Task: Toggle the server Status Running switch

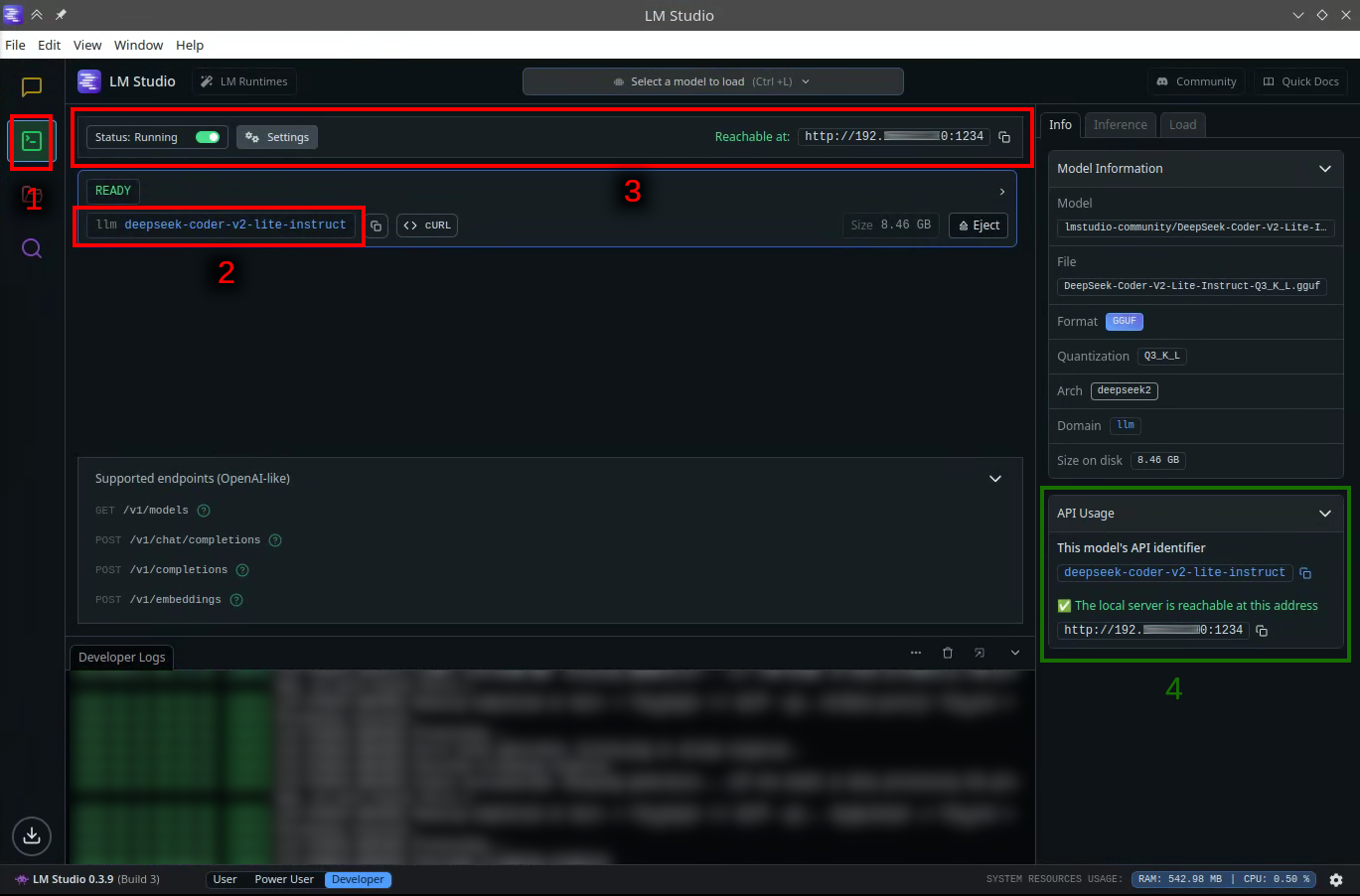Action: 208,137
